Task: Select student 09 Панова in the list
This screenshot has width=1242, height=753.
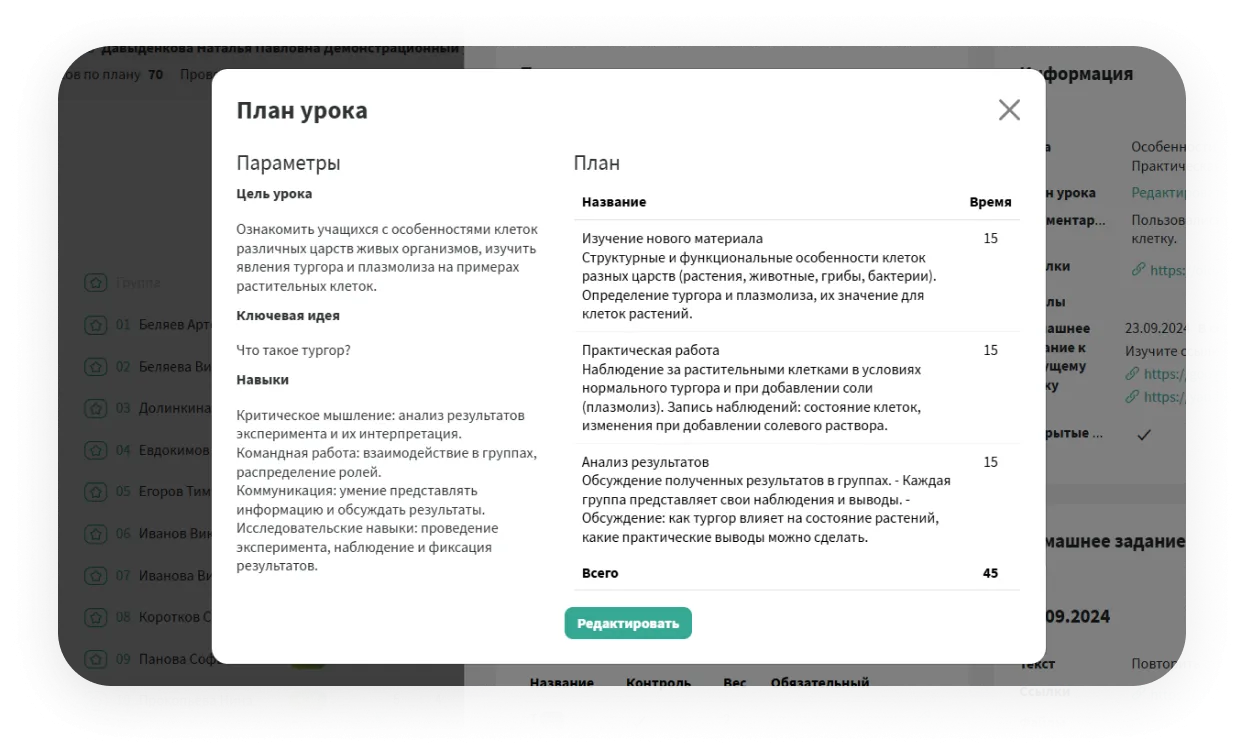Action: [170, 659]
